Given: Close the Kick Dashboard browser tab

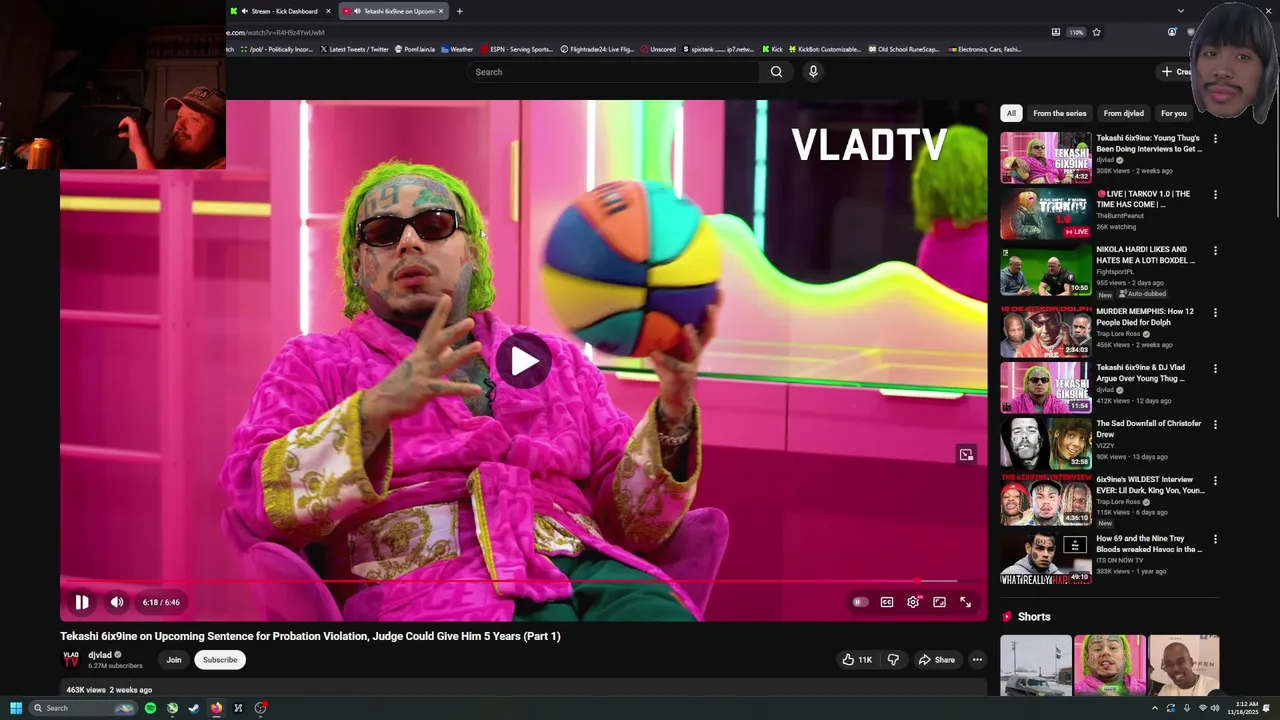Looking at the screenshot, I should point(328,11).
